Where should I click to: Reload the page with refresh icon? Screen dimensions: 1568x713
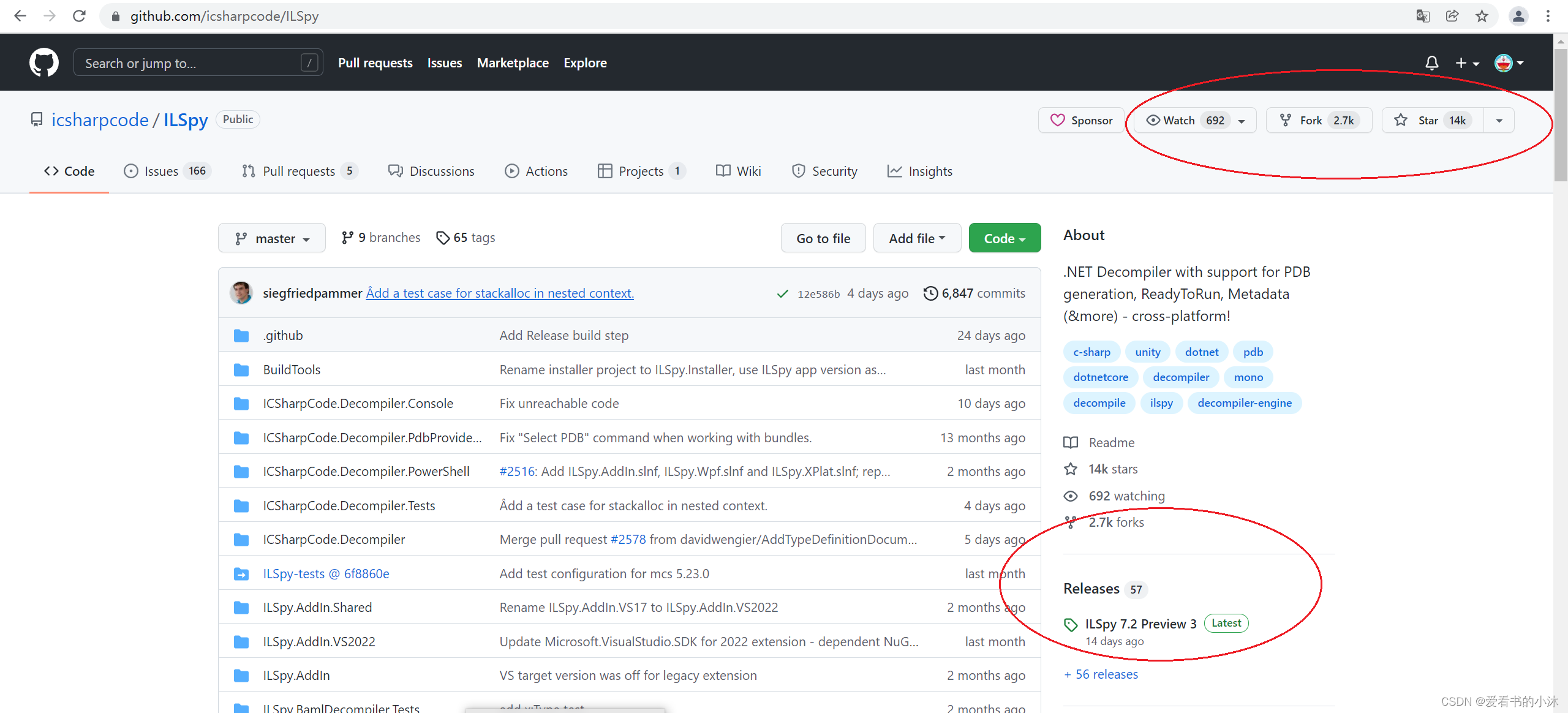79,16
